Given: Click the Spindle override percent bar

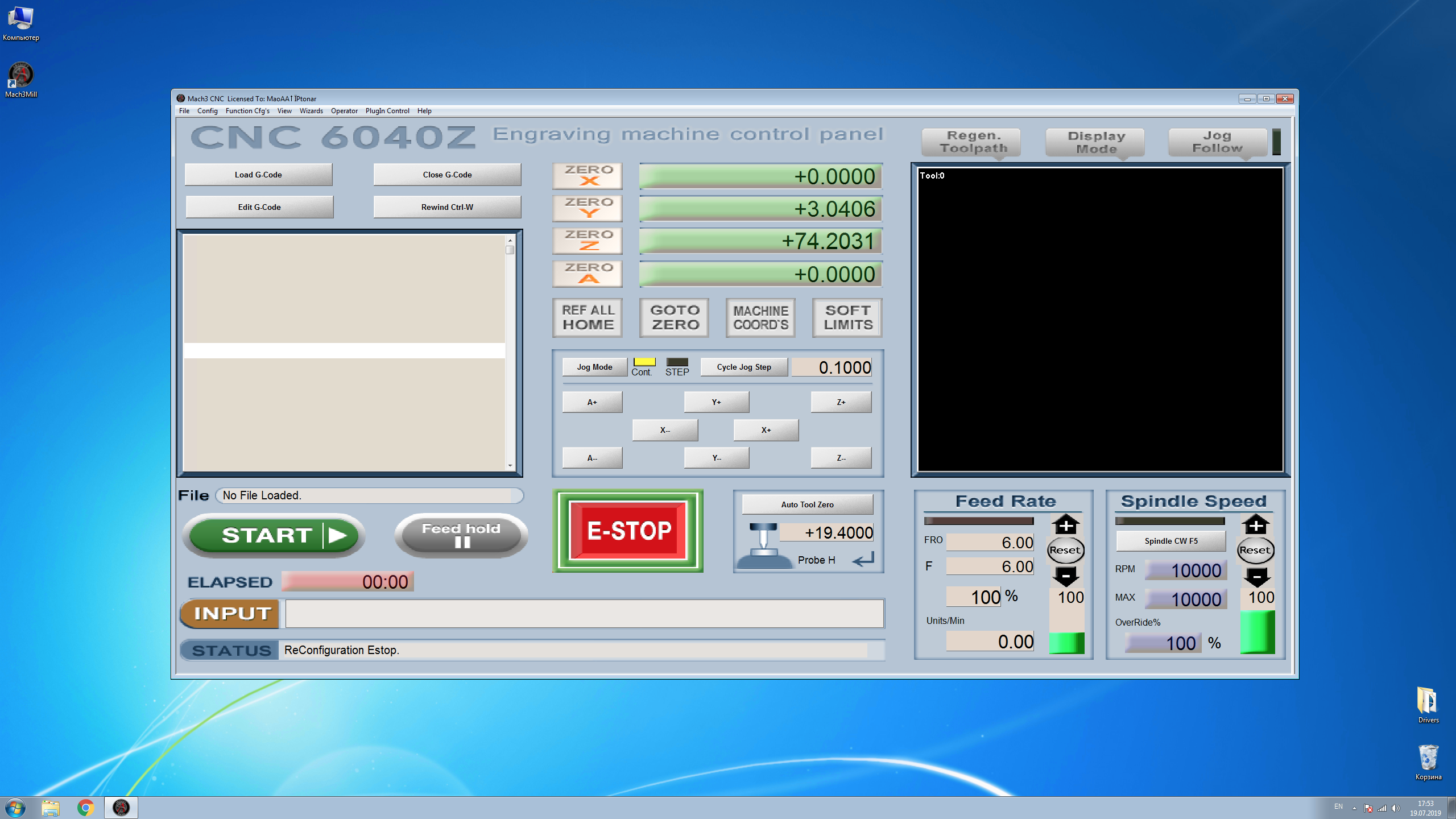Looking at the screenshot, I should [1257, 632].
